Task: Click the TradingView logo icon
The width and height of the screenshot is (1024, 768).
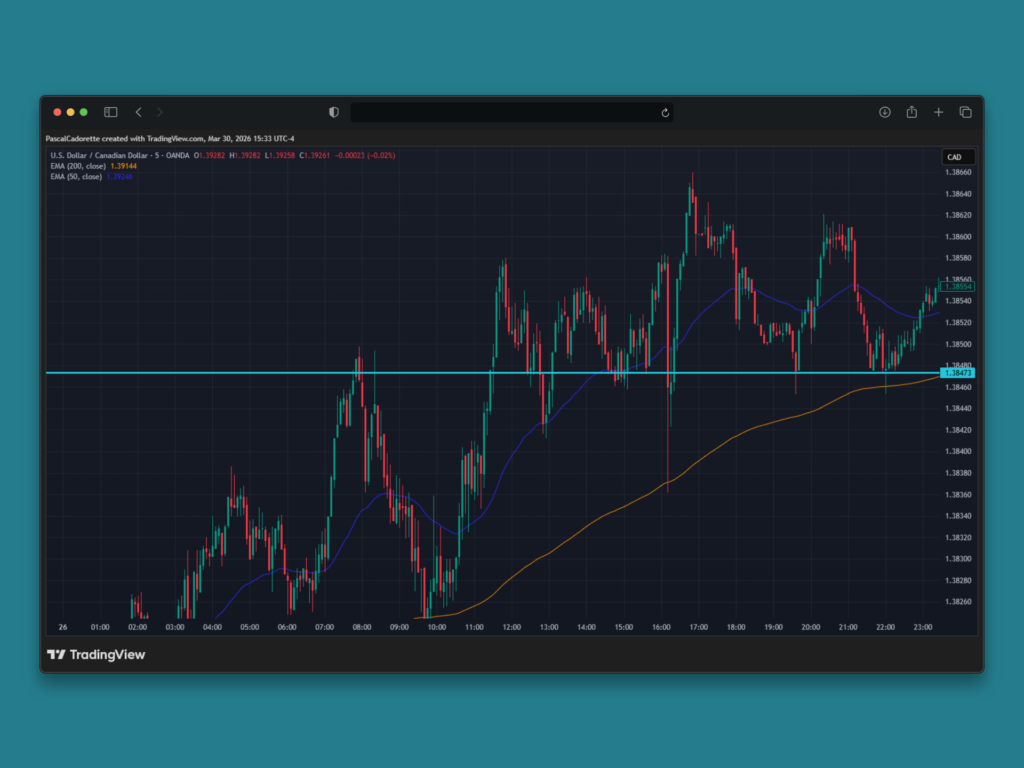Action: click(x=57, y=654)
